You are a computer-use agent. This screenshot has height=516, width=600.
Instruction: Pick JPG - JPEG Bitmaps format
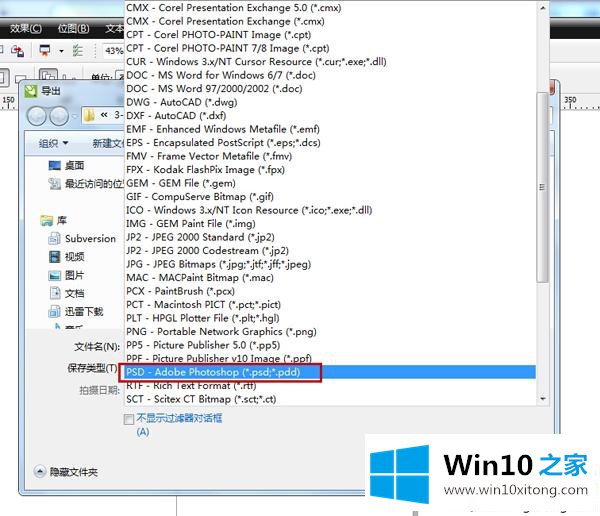click(x=331, y=264)
